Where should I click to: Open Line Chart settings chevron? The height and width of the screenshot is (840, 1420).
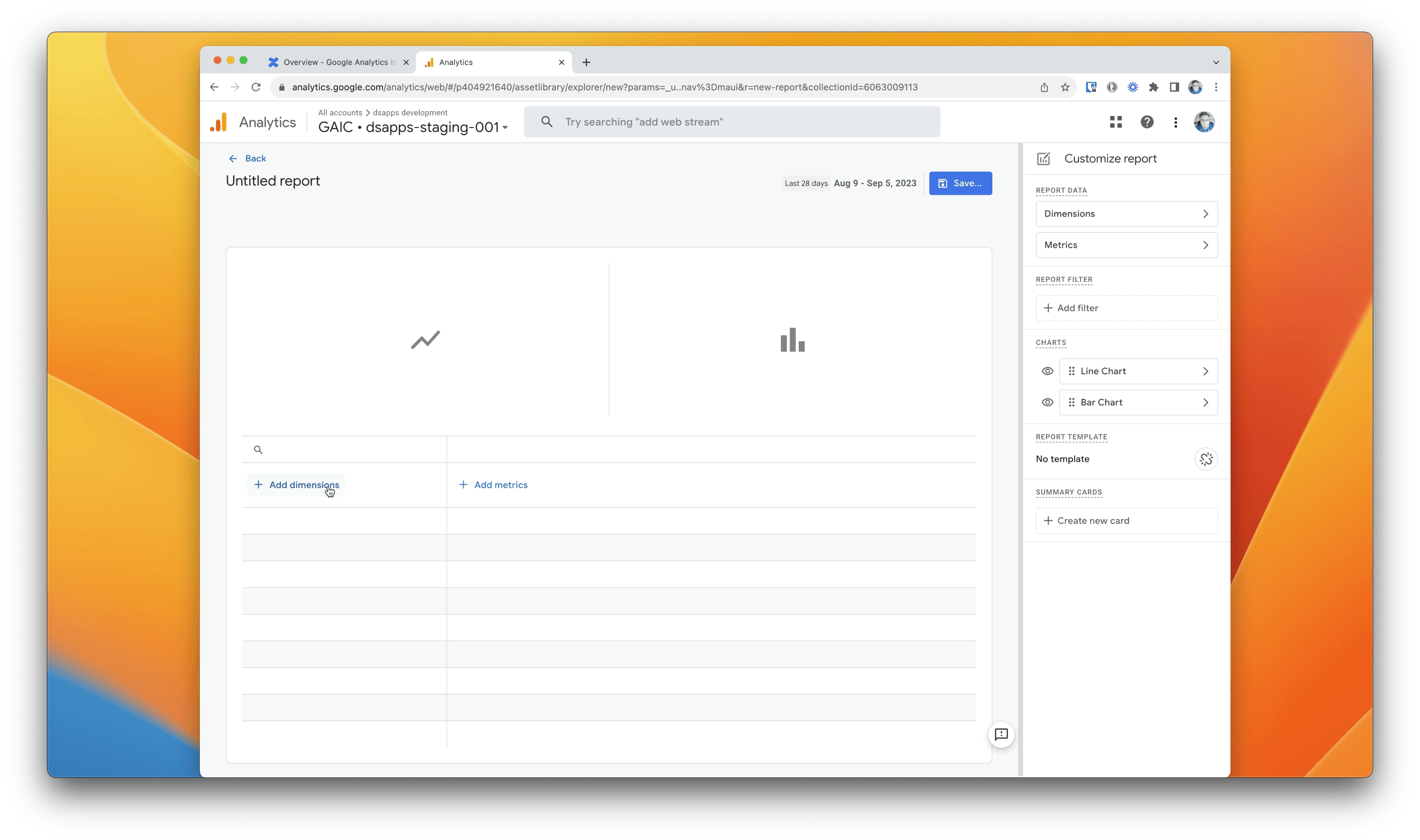point(1205,371)
